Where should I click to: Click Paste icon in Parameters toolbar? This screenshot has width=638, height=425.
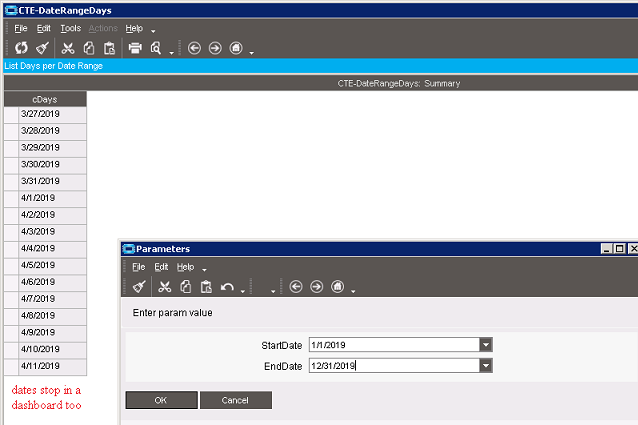(x=206, y=287)
